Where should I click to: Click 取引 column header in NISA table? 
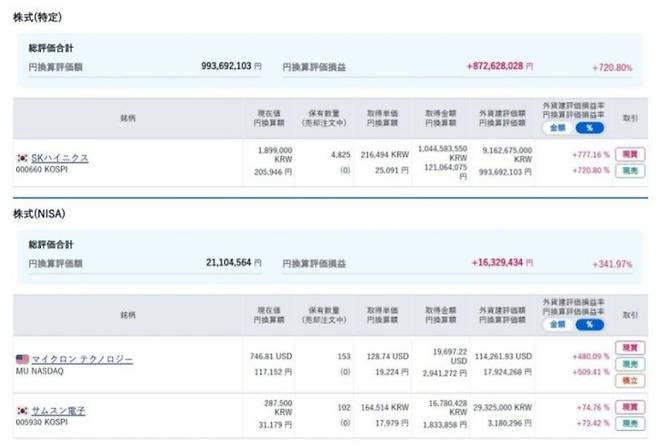(x=630, y=315)
